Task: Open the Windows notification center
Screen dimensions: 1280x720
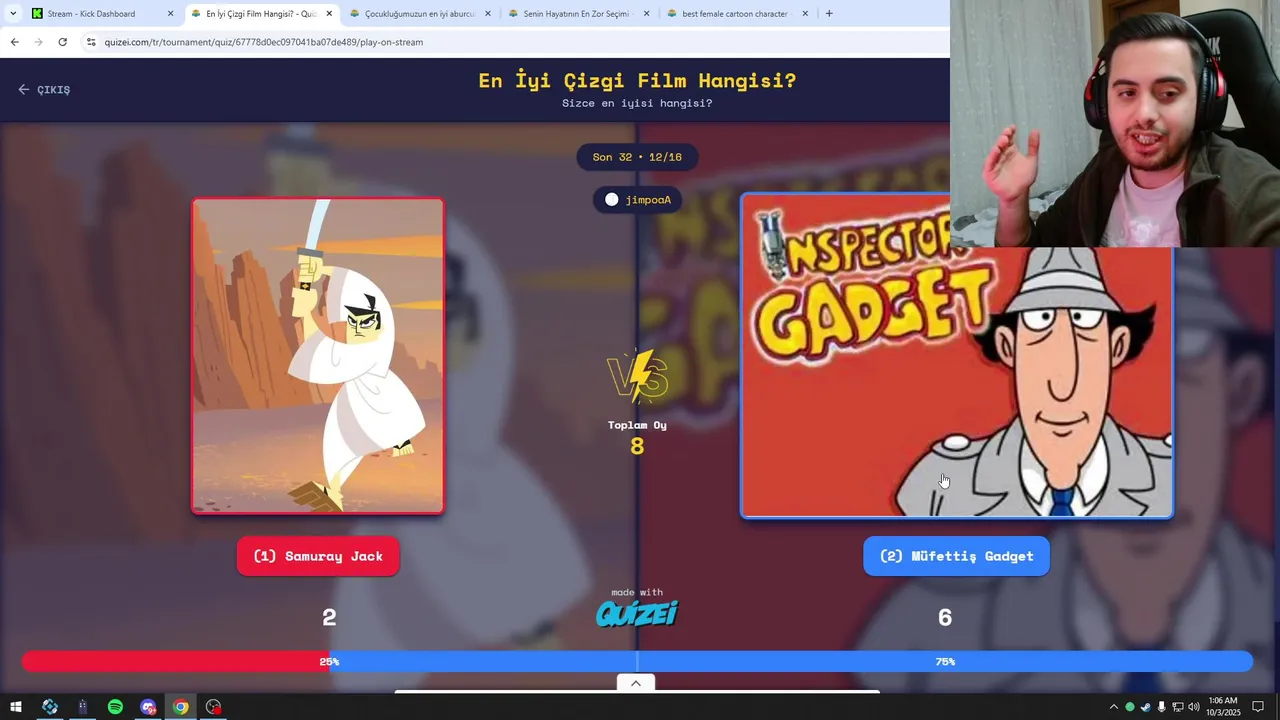Action: (1259, 707)
